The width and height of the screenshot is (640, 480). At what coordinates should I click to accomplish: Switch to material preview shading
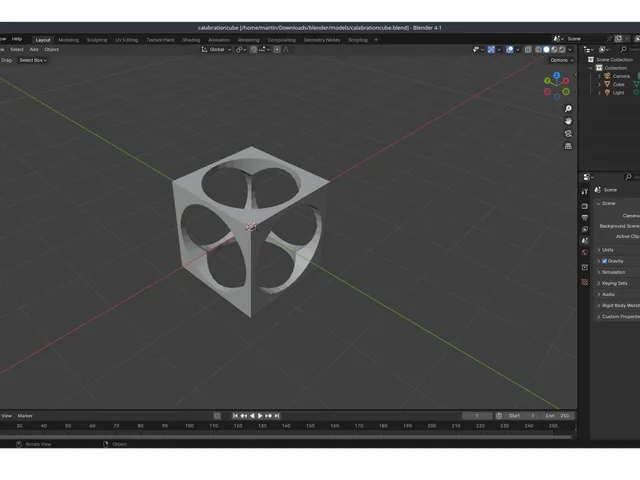coord(554,49)
